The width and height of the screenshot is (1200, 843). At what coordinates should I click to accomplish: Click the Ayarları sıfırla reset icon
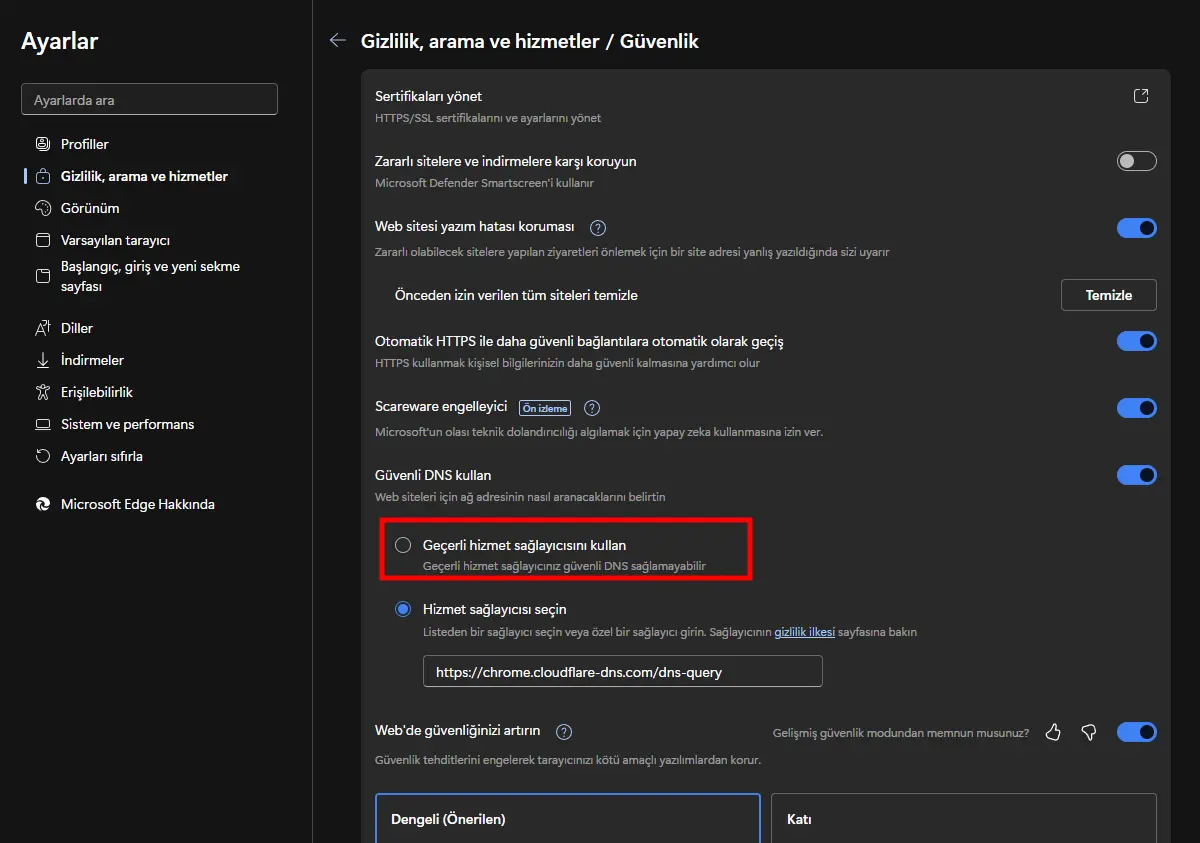click(42, 456)
